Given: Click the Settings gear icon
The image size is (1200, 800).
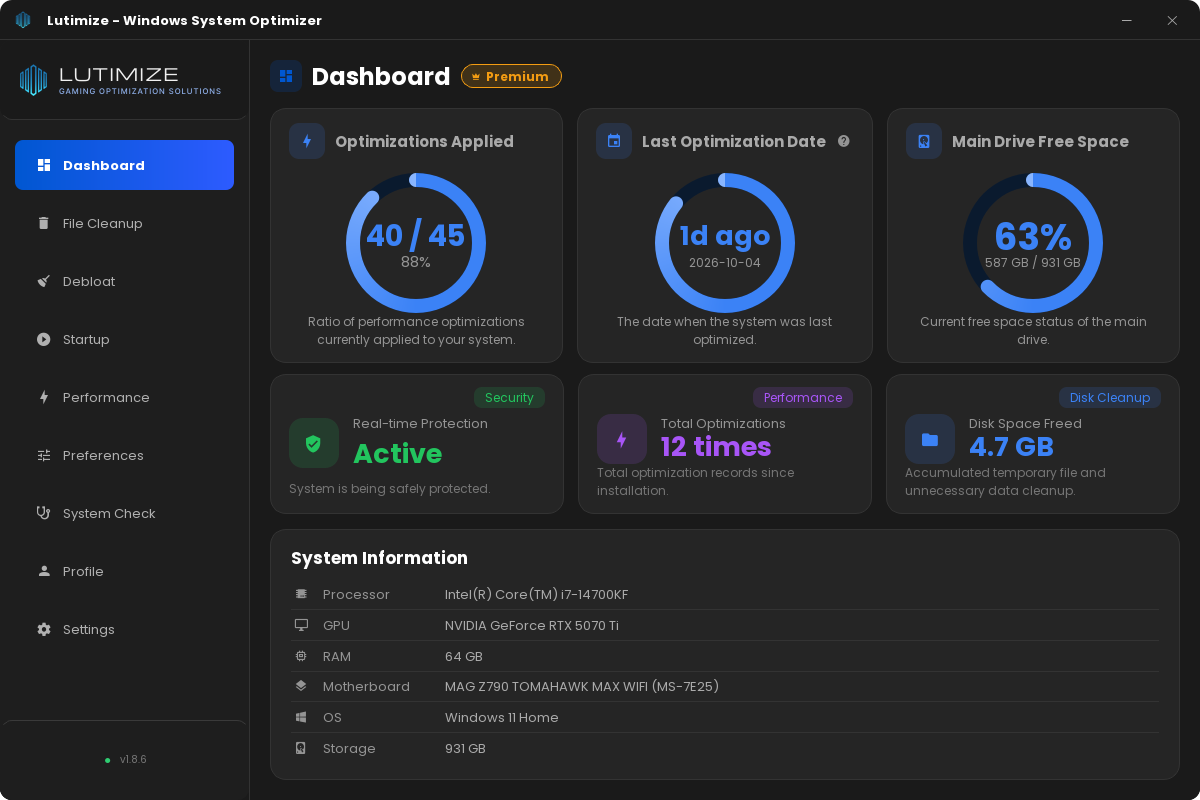Looking at the screenshot, I should [x=44, y=629].
